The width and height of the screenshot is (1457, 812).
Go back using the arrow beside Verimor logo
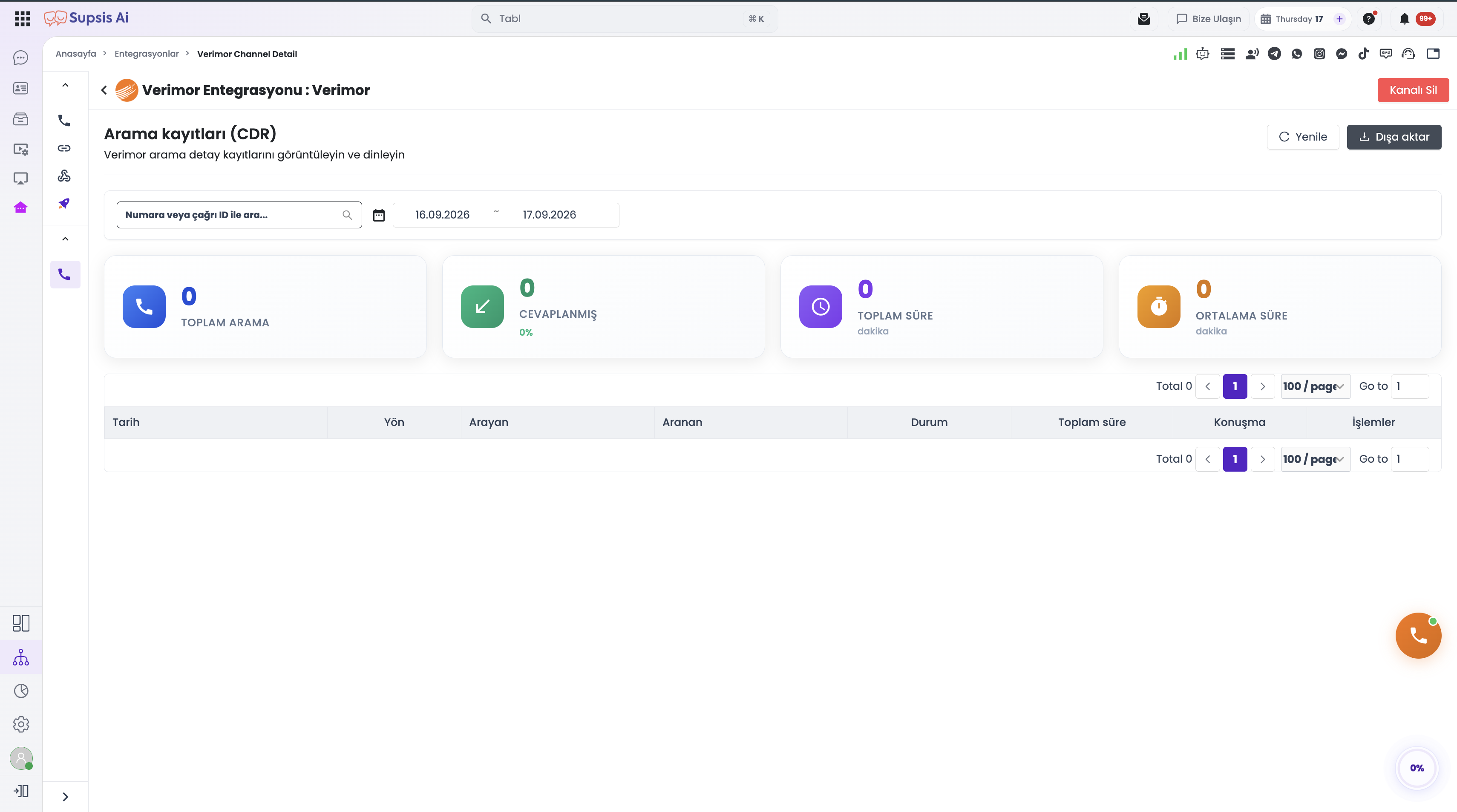pyautogui.click(x=104, y=90)
